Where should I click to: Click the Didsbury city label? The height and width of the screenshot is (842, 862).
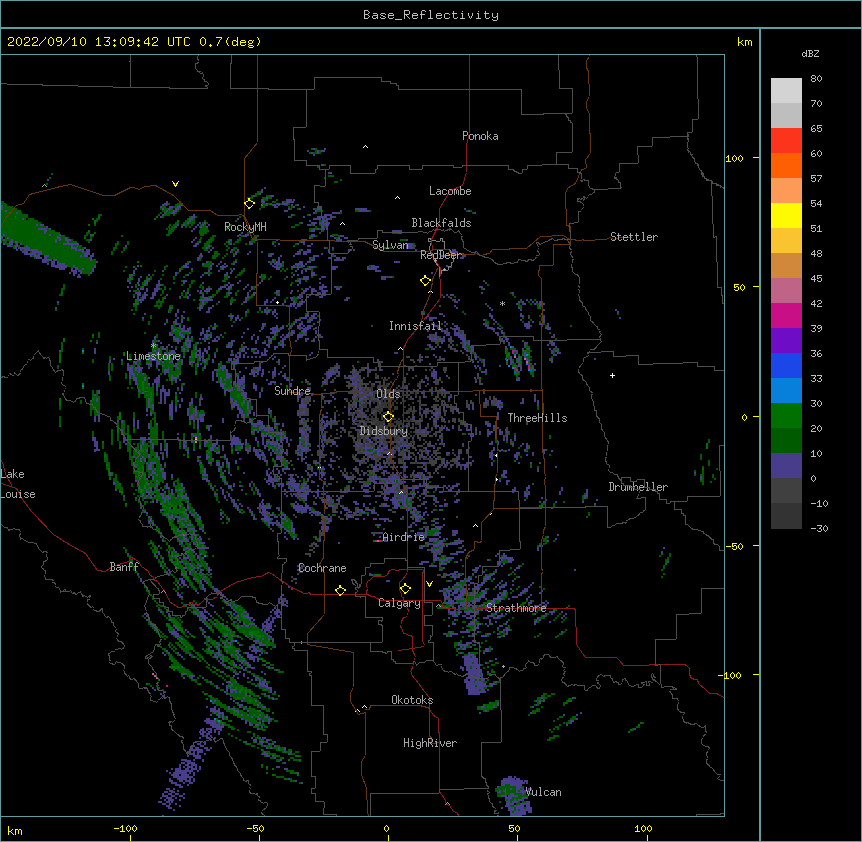(383, 431)
